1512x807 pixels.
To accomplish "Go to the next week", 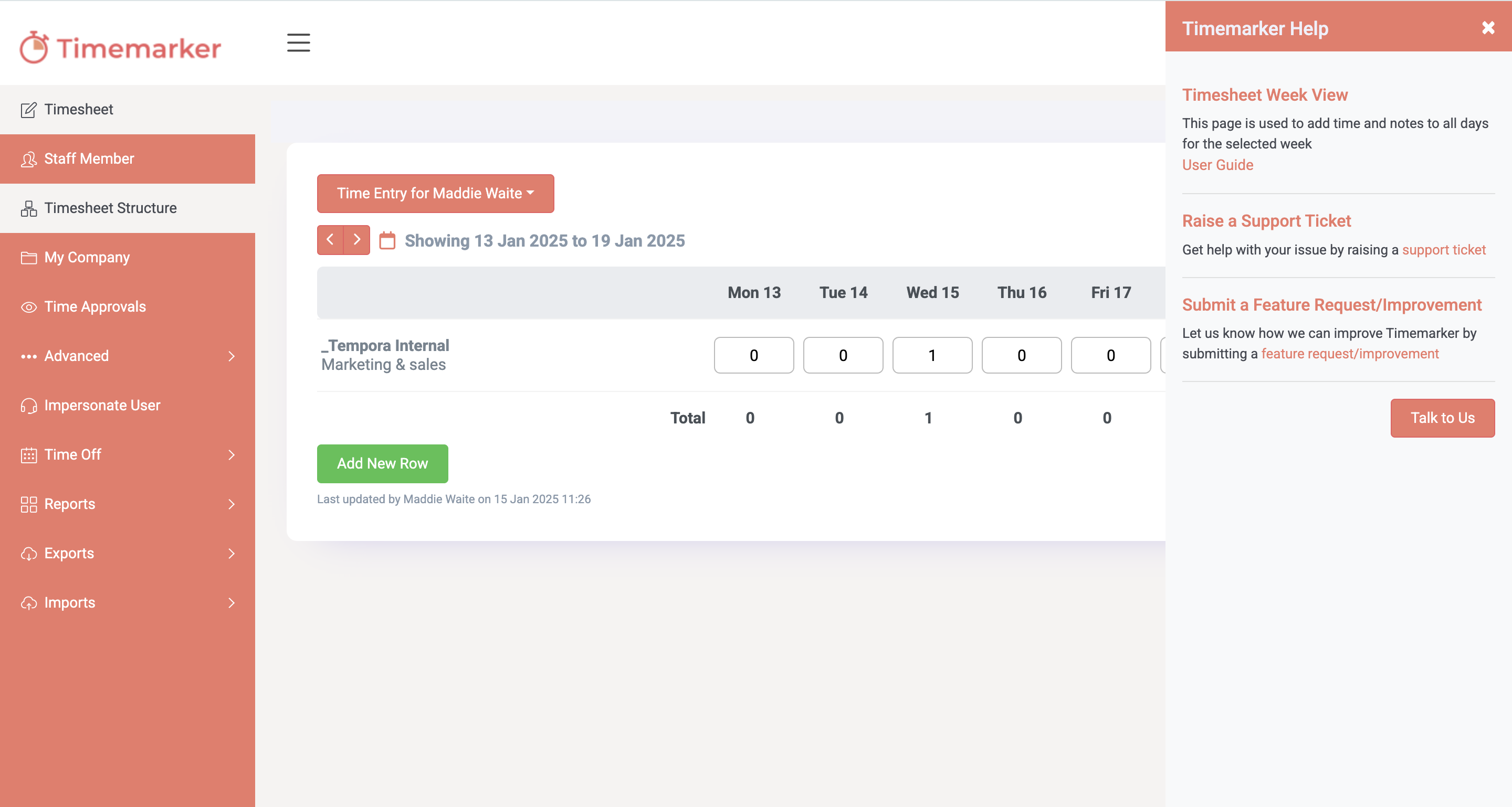I will (x=357, y=240).
